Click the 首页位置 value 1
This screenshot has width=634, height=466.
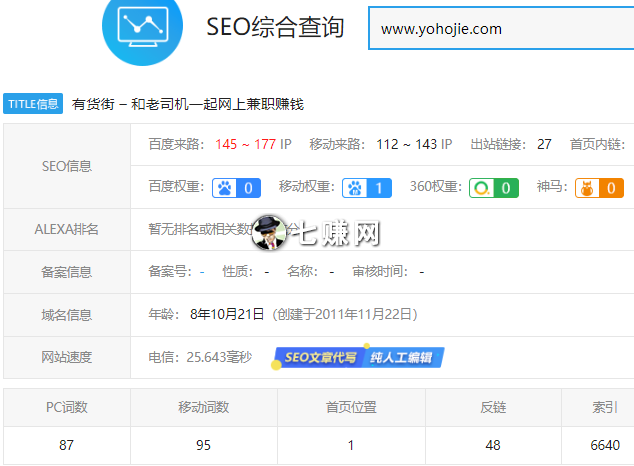(x=351, y=445)
